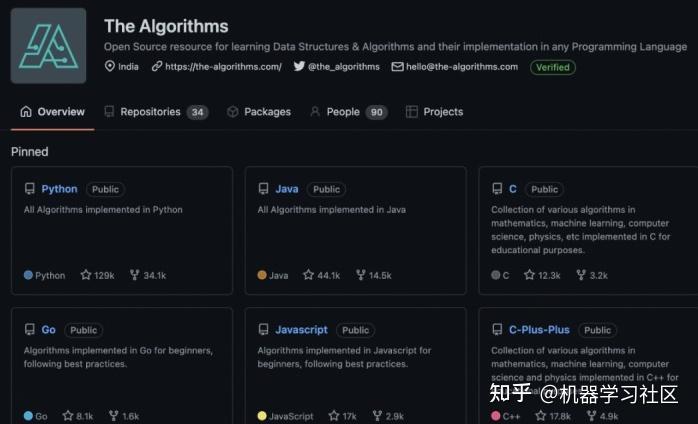Screen dimensions: 698x424
Task: Click the blue Python language color dot
Action: [x=28, y=275]
